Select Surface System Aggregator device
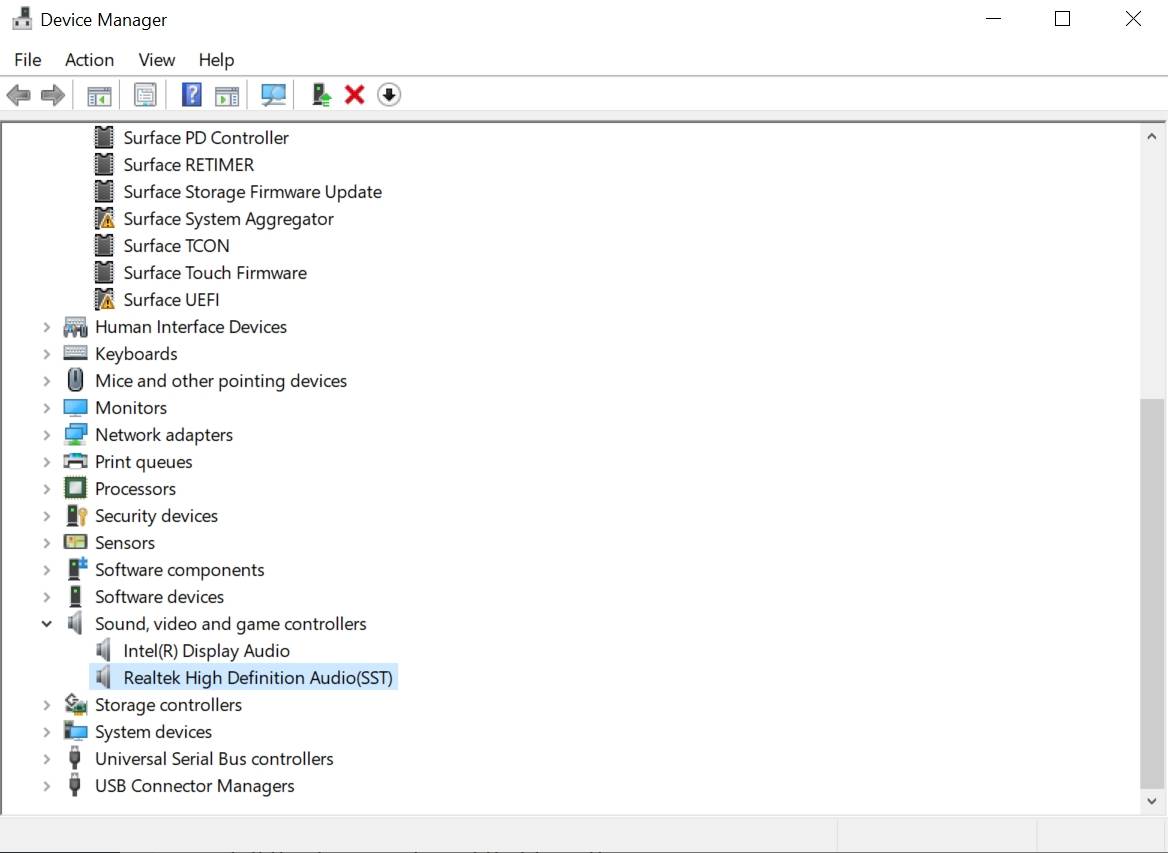 [228, 219]
